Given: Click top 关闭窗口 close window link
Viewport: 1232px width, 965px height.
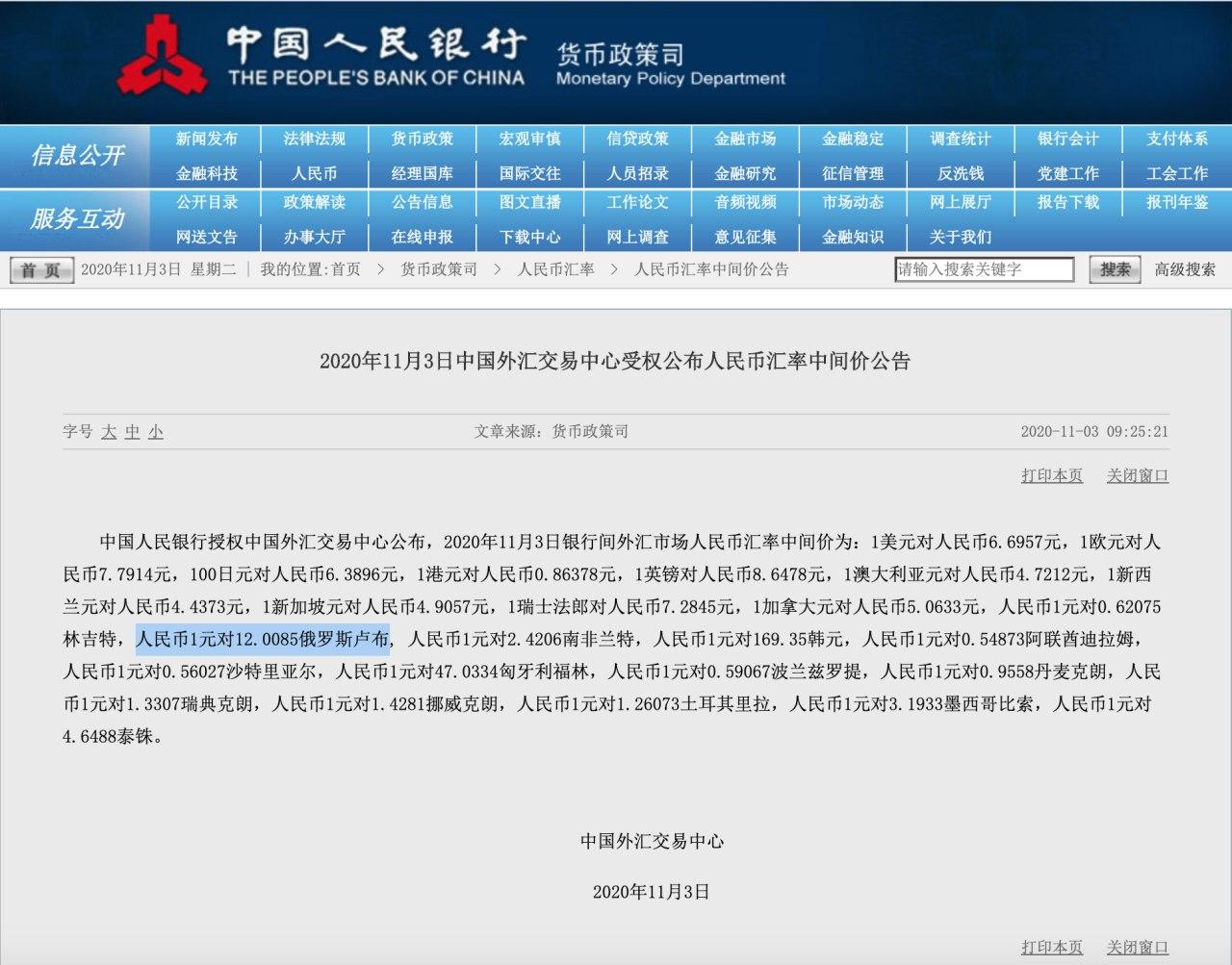Looking at the screenshot, I should (x=1138, y=475).
